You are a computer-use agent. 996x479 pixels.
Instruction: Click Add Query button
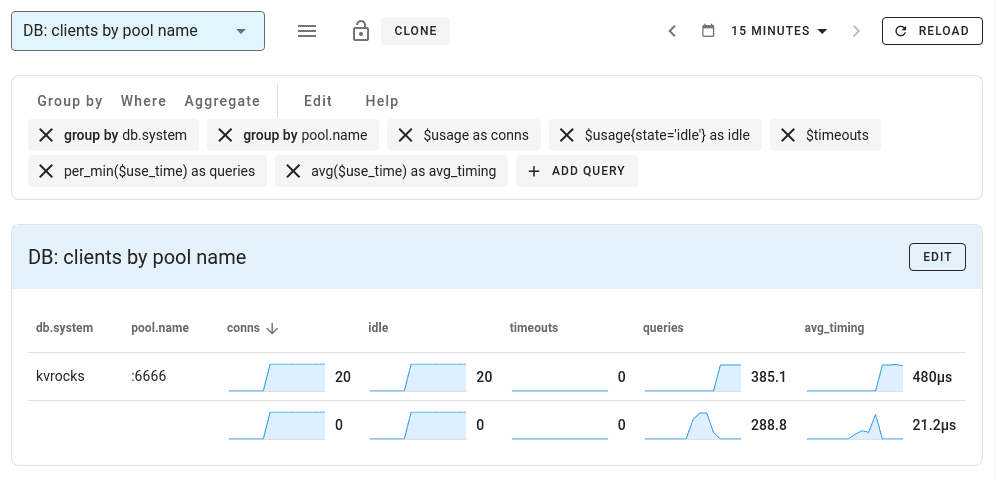pyautogui.click(x=577, y=171)
